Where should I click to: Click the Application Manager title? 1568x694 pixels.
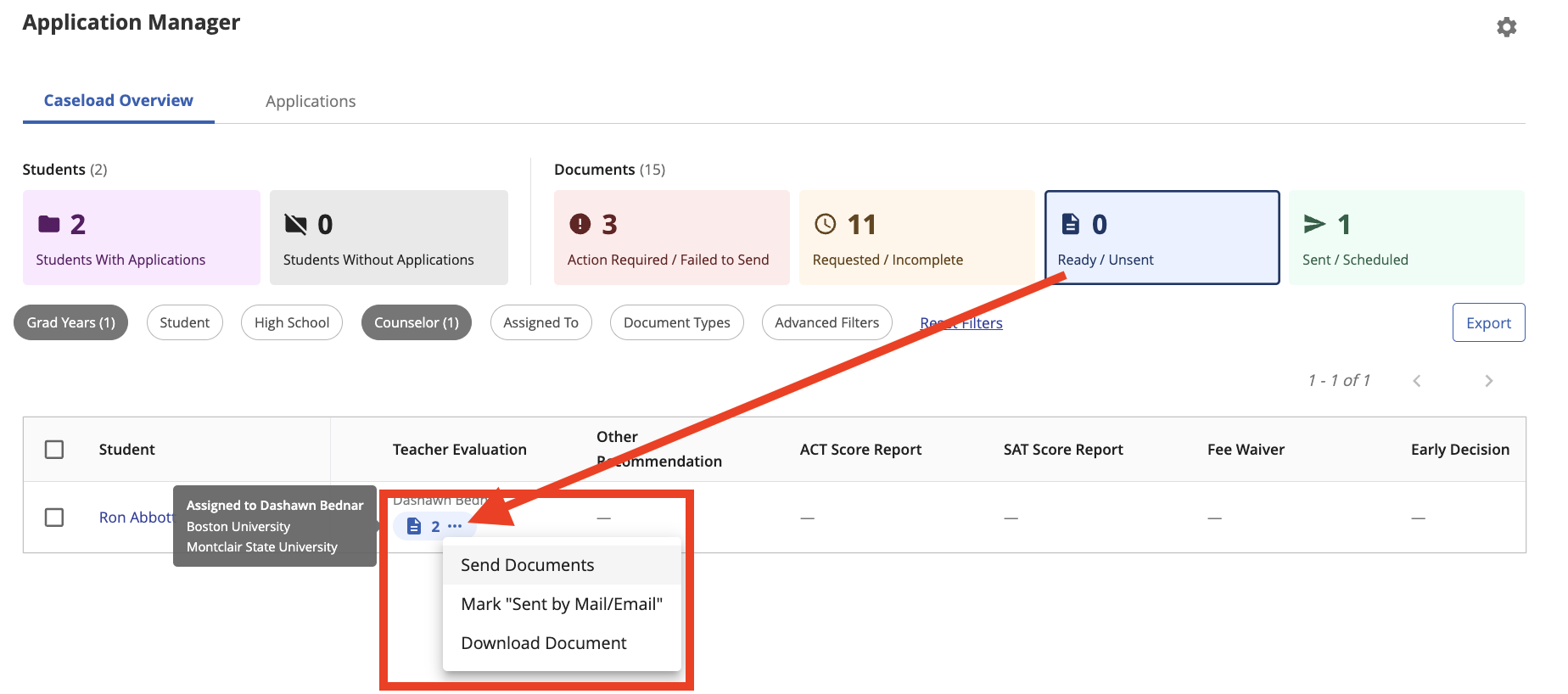132,22
